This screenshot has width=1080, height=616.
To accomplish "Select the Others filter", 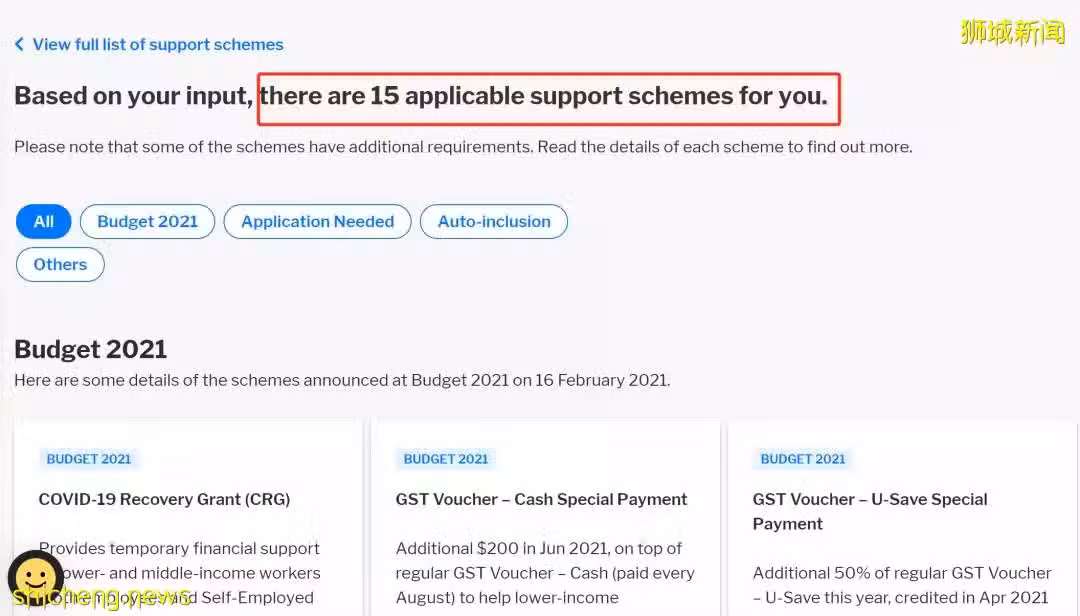I will coord(60,265).
